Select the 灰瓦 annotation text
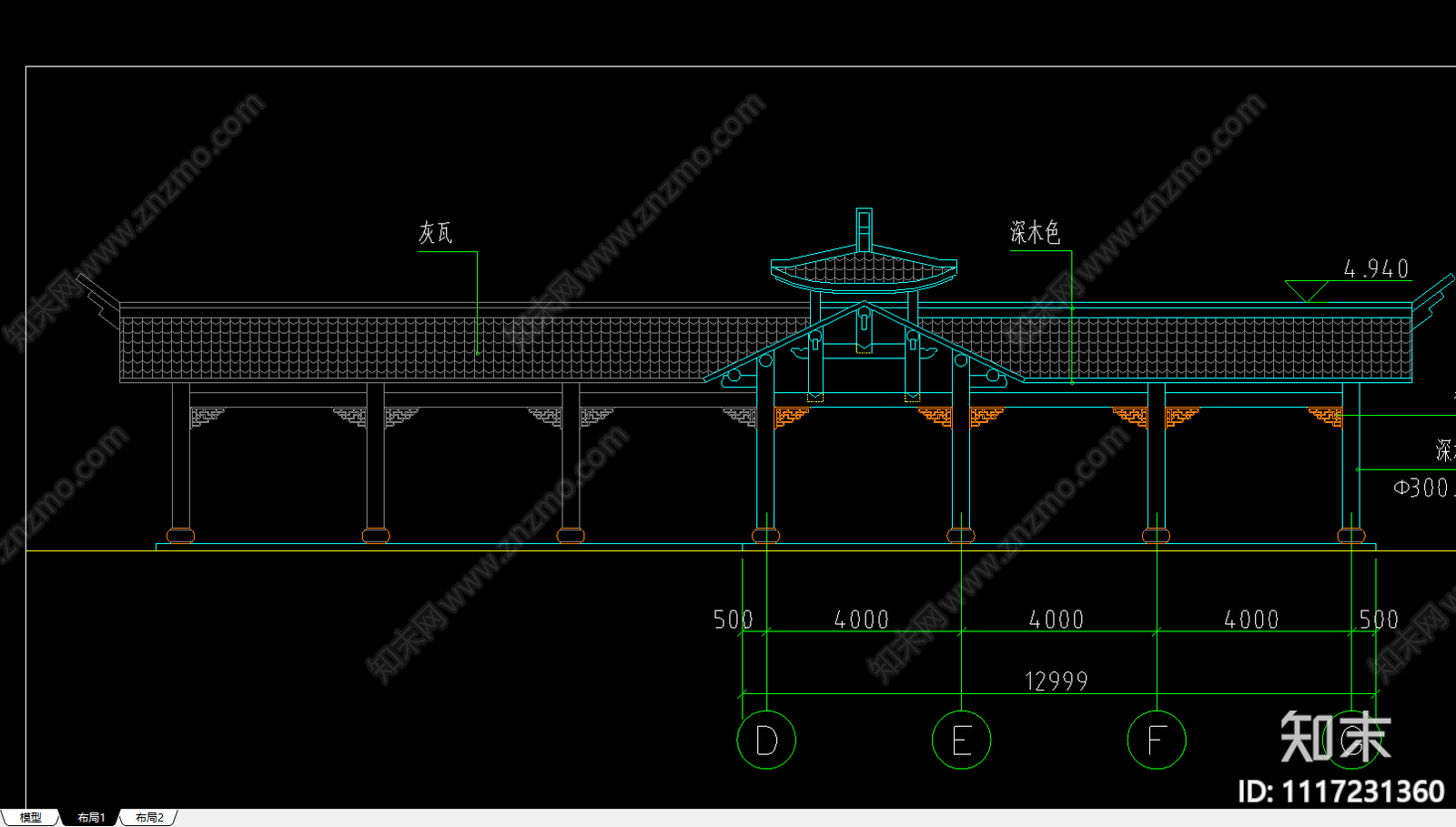The image size is (1456, 827). pos(435,234)
